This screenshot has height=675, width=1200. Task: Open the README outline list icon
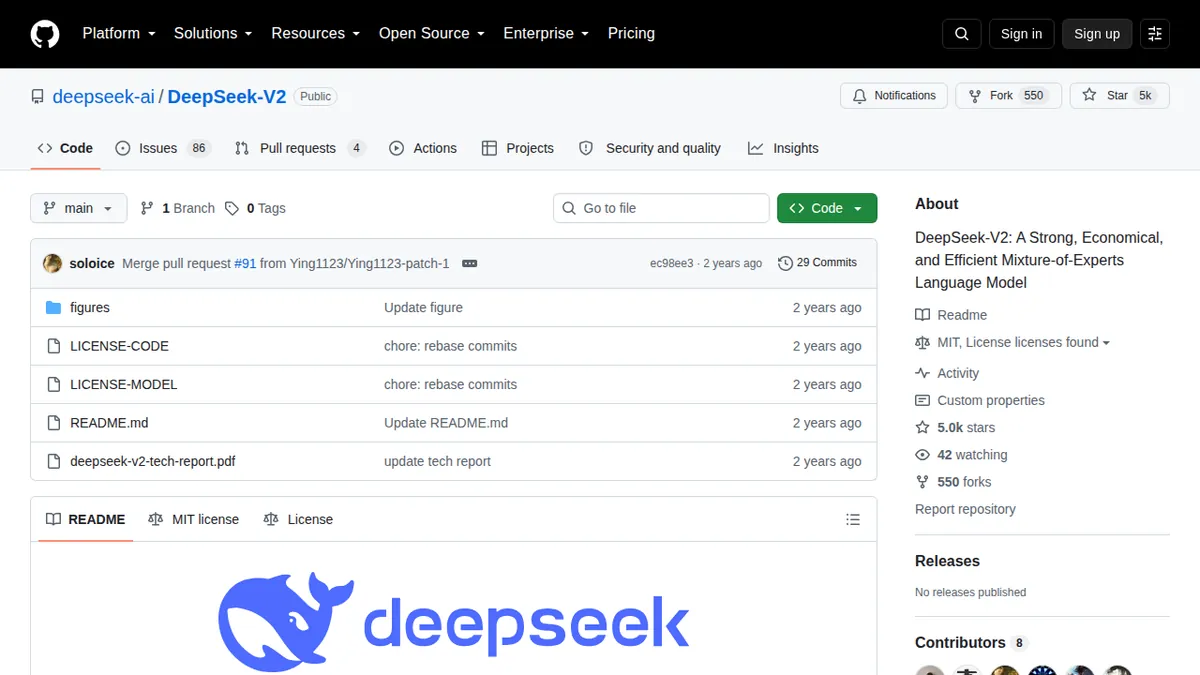click(x=853, y=520)
